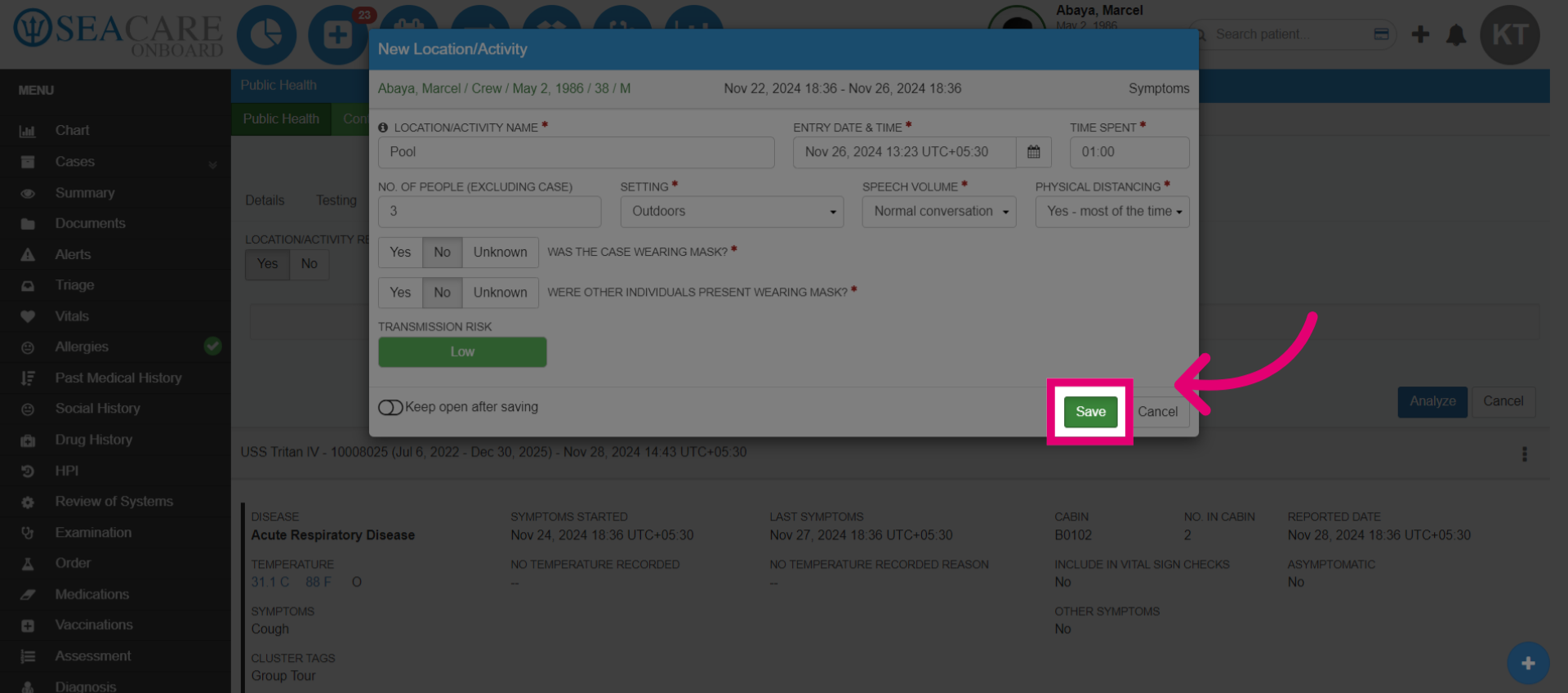
Task: Click the Time Spent field showing 01:00
Action: click(1129, 152)
